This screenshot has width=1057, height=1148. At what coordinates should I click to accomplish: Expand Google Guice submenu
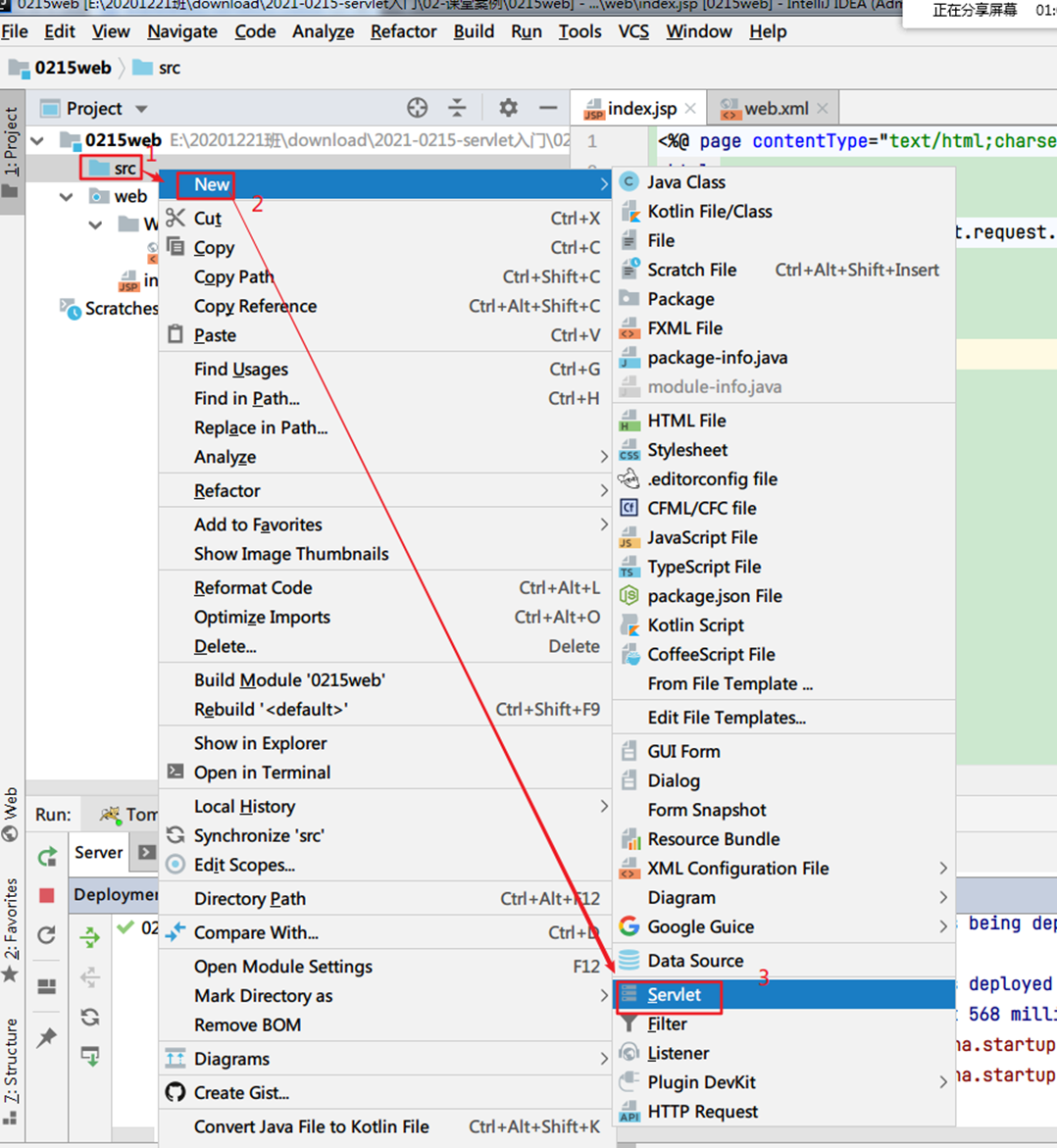(x=783, y=927)
